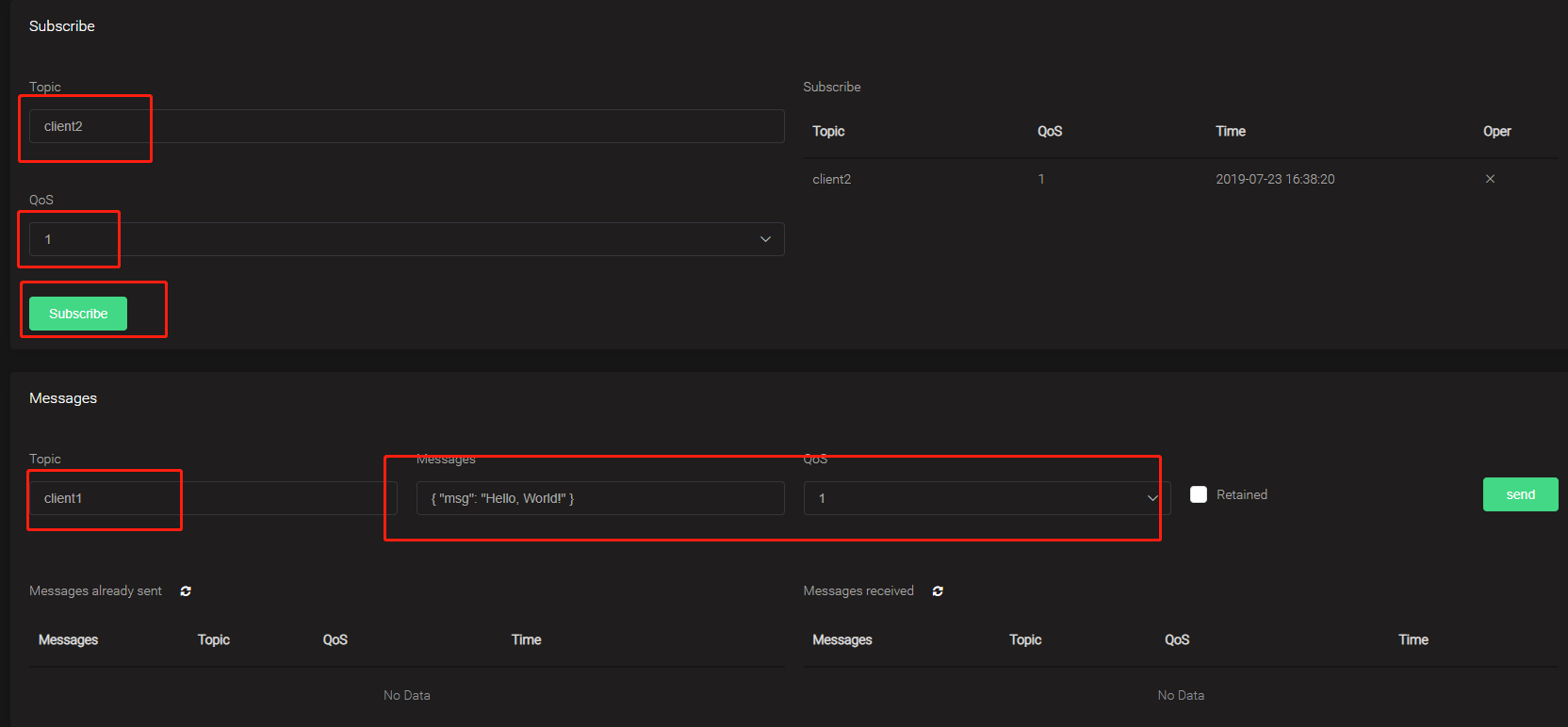Focus the Messages Topic field containing client1

point(213,498)
